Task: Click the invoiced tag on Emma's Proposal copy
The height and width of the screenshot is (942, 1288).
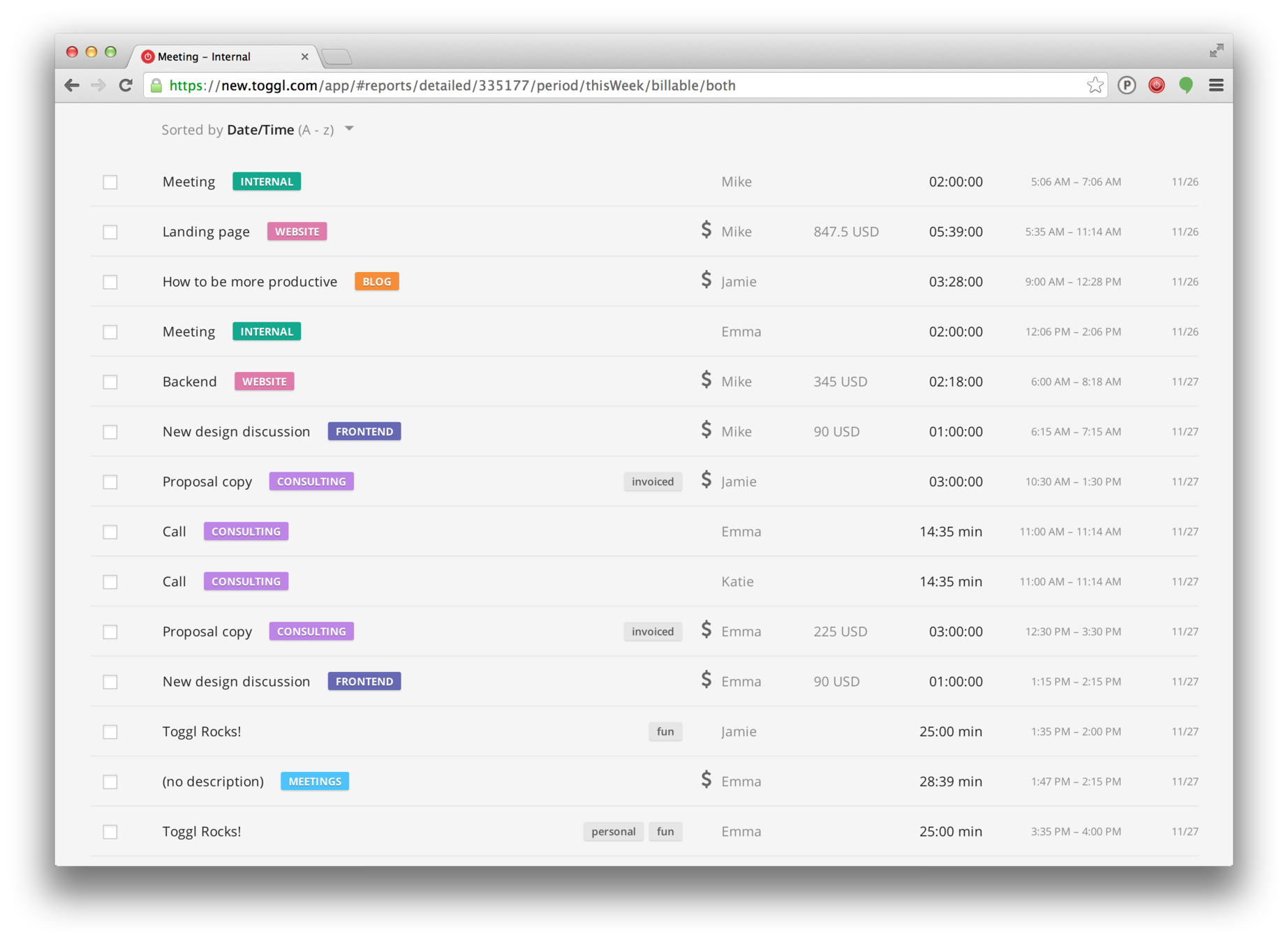Action: point(653,631)
